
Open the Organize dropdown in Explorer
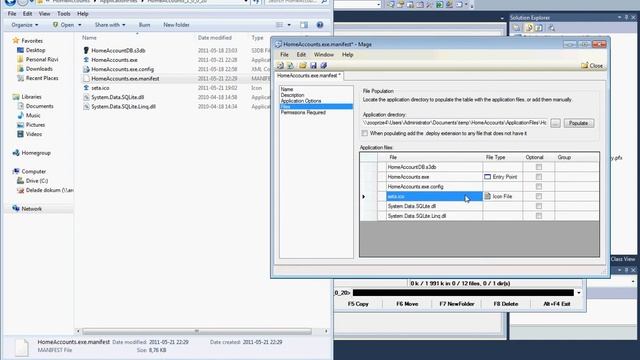(x=24, y=25)
